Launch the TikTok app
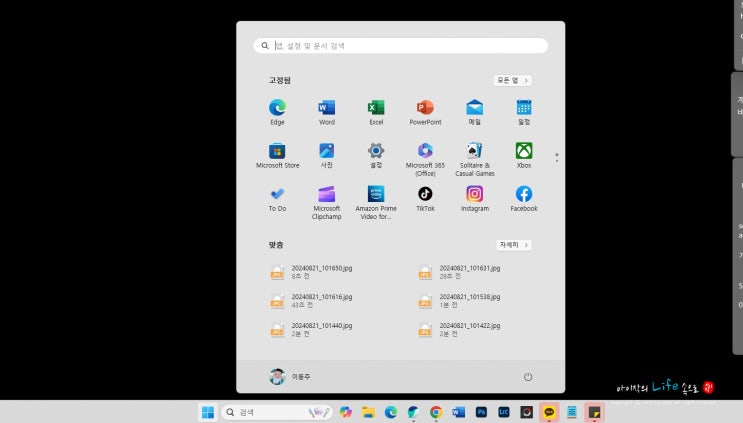This screenshot has height=423, width=743. [425, 198]
